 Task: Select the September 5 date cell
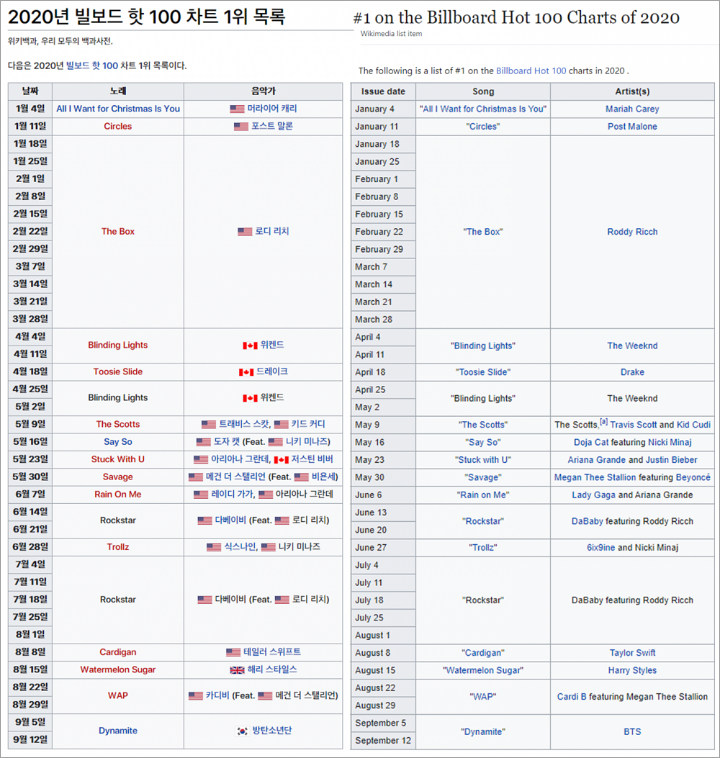pyautogui.click(x=383, y=723)
